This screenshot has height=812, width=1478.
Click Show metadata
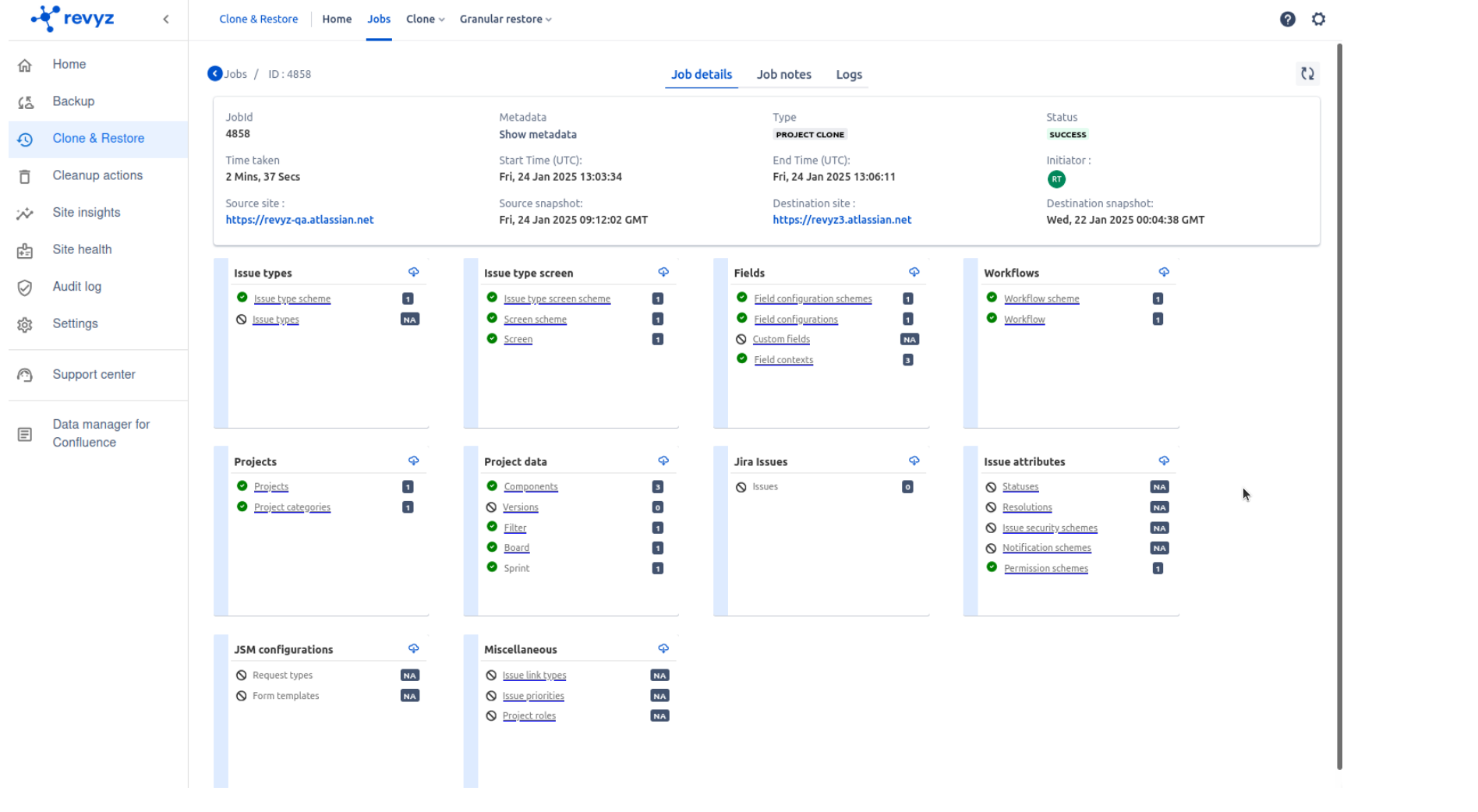(537, 135)
